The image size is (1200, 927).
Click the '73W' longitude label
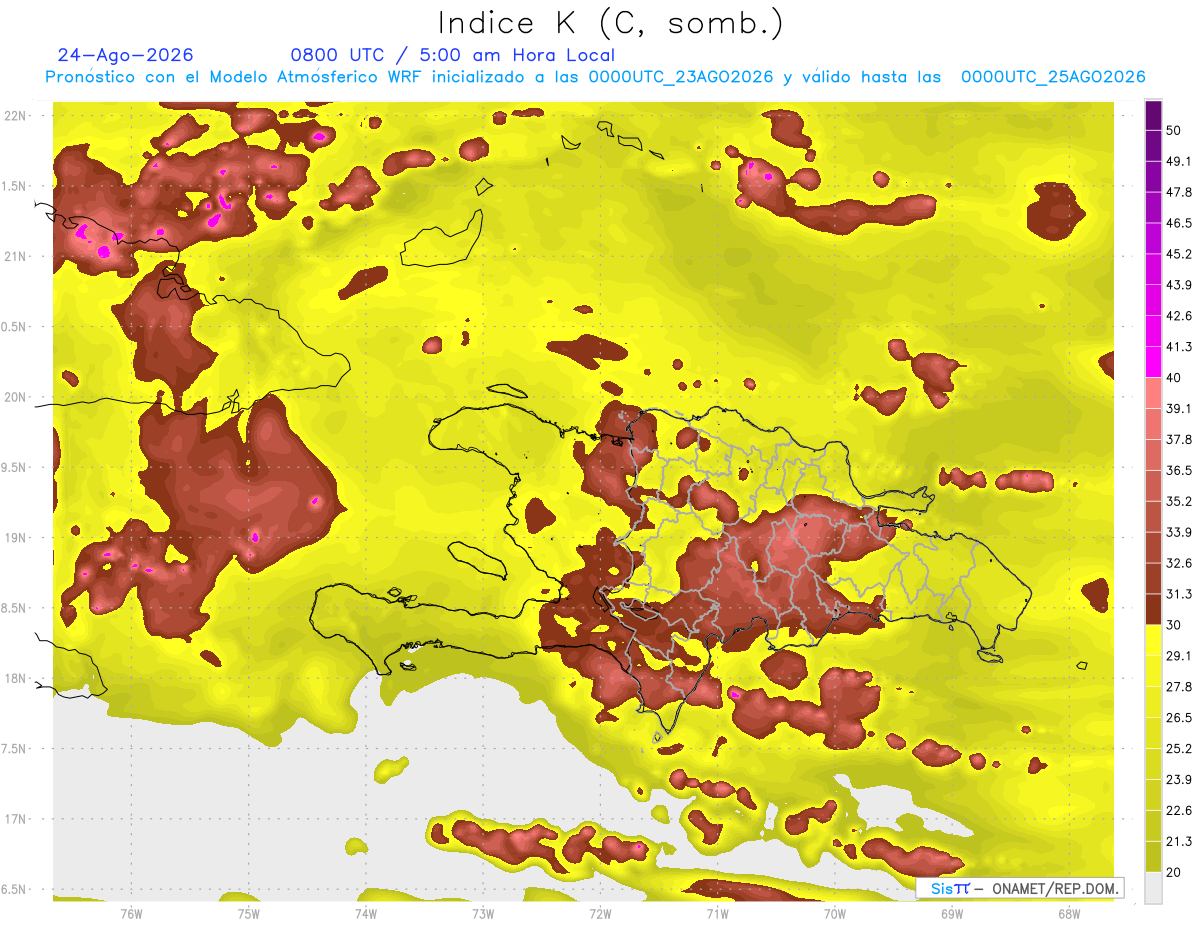click(x=483, y=914)
